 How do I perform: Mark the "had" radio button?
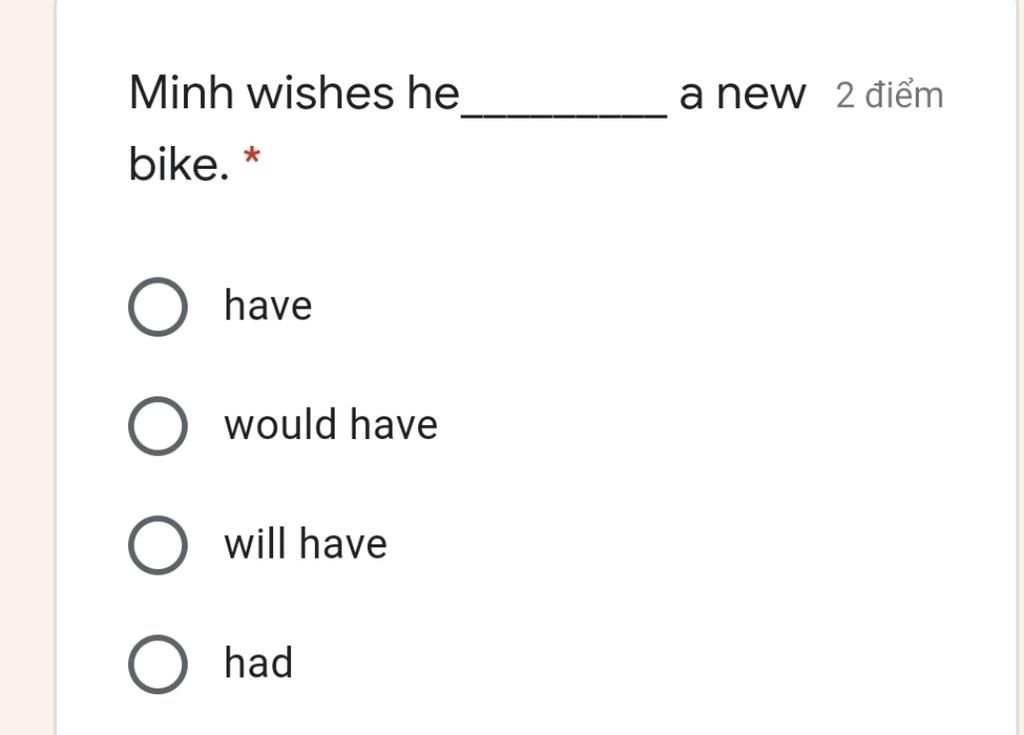point(158,664)
